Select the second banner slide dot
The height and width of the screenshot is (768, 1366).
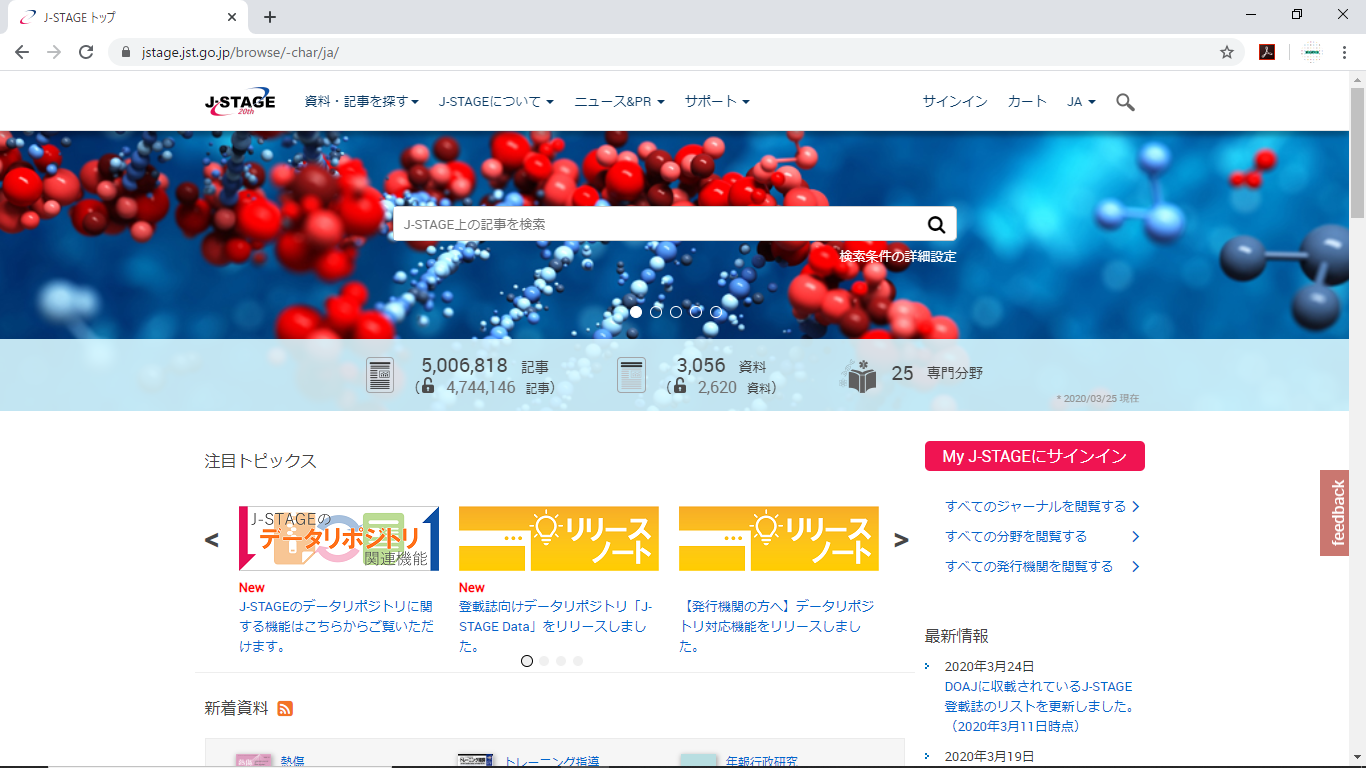tap(656, 312)
